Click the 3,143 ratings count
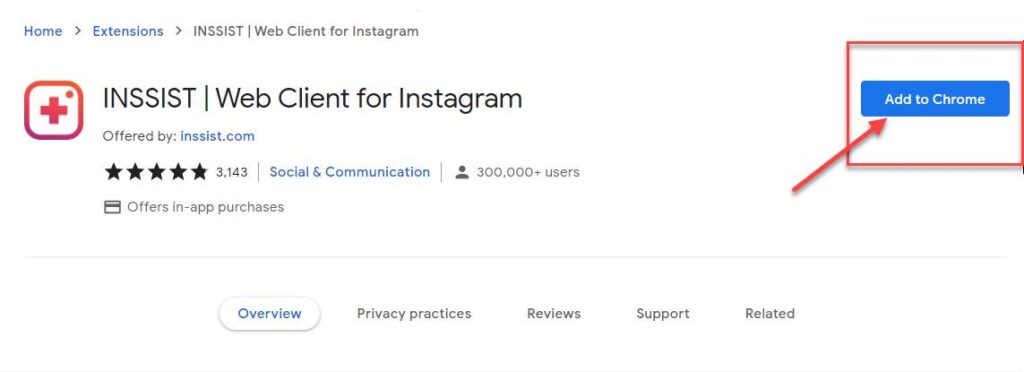This screenshot has height=372, width=1024. (232, 172)
